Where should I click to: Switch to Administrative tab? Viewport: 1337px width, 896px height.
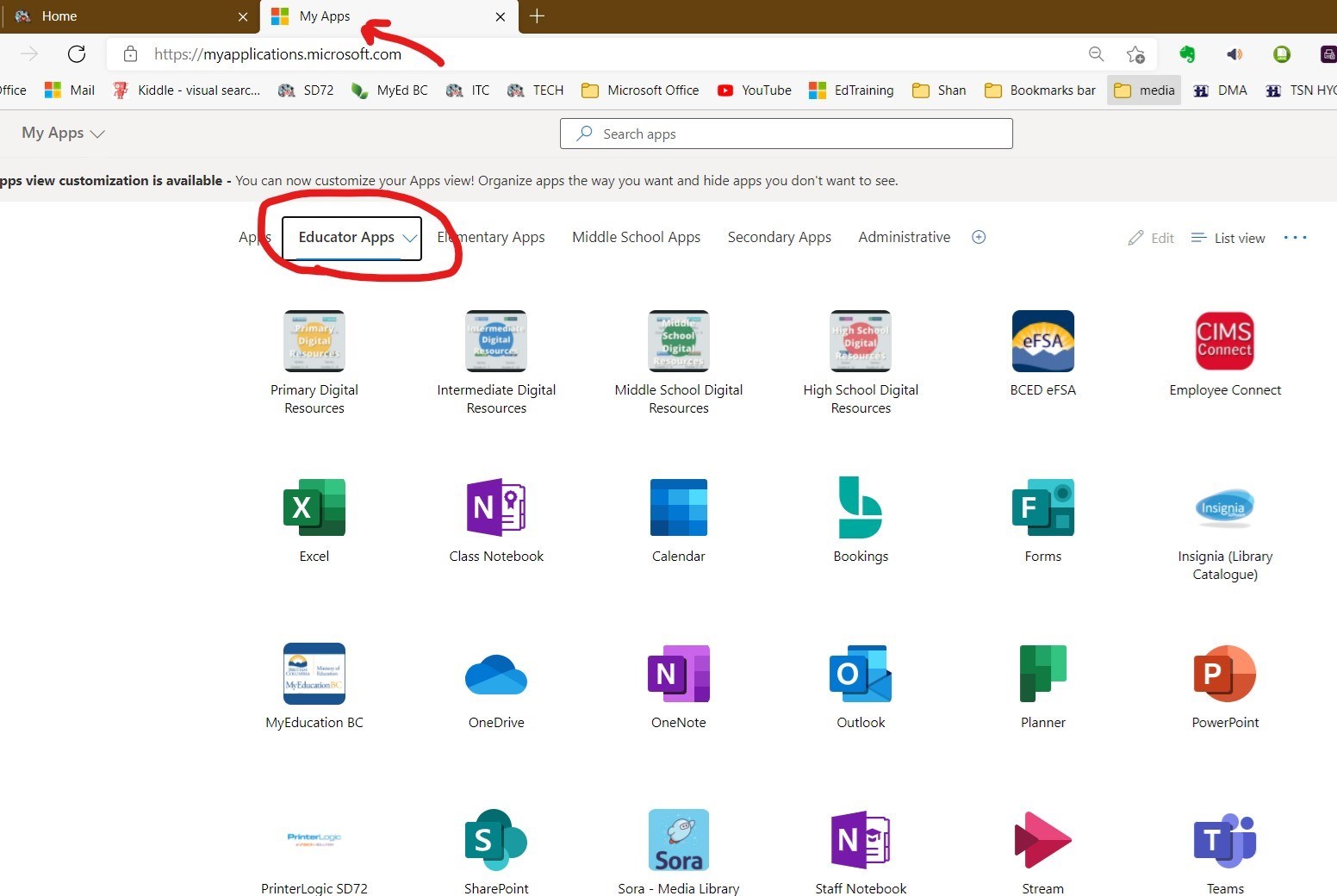coord(905,237)
